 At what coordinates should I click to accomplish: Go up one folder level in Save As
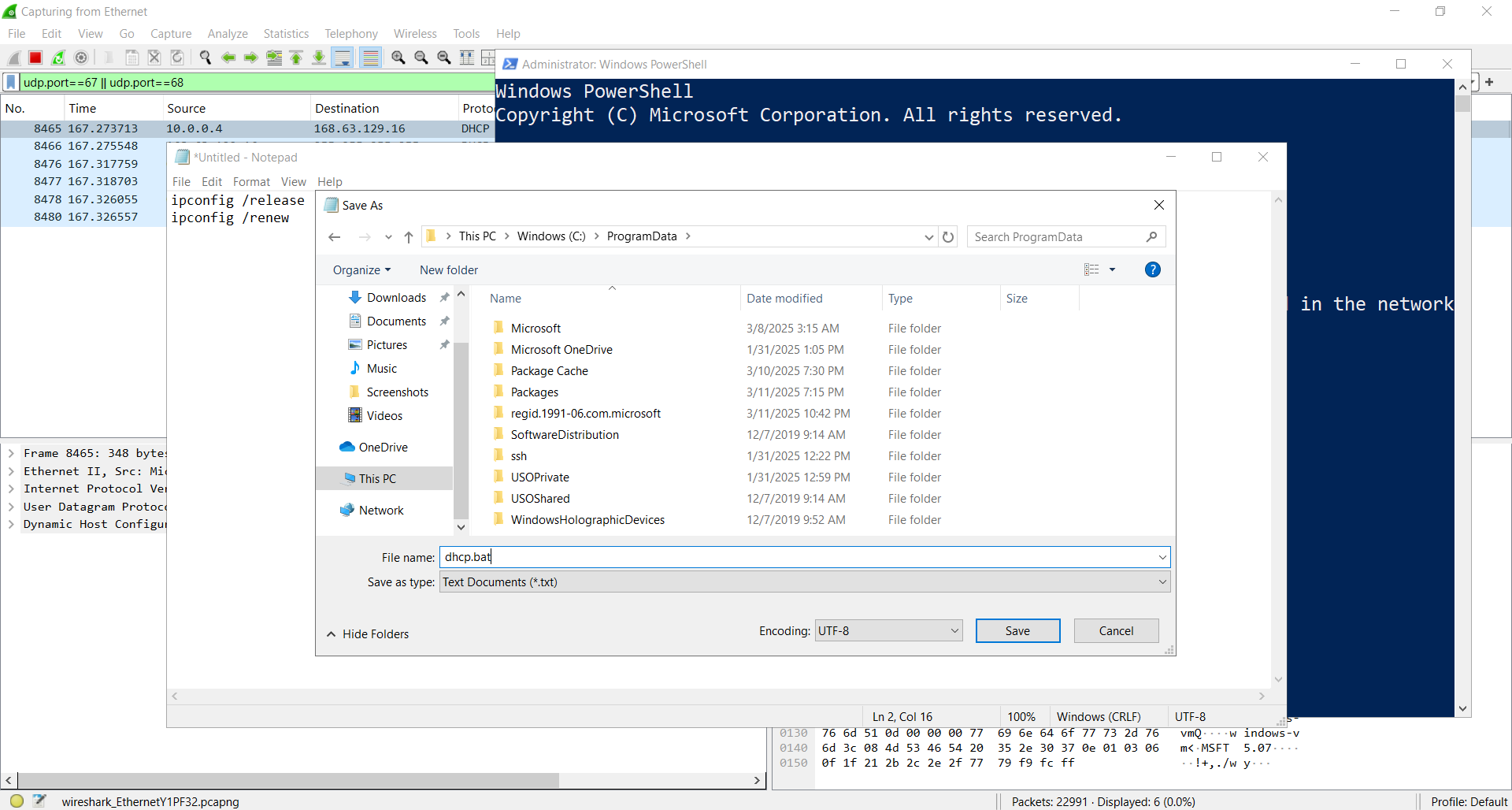pyautogui.click(x=409, y=236)
